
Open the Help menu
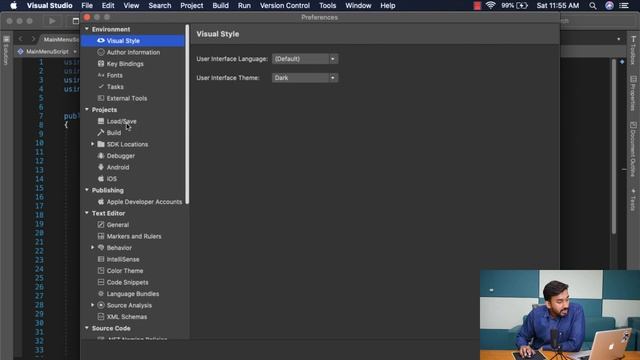[x=387, y=6]
